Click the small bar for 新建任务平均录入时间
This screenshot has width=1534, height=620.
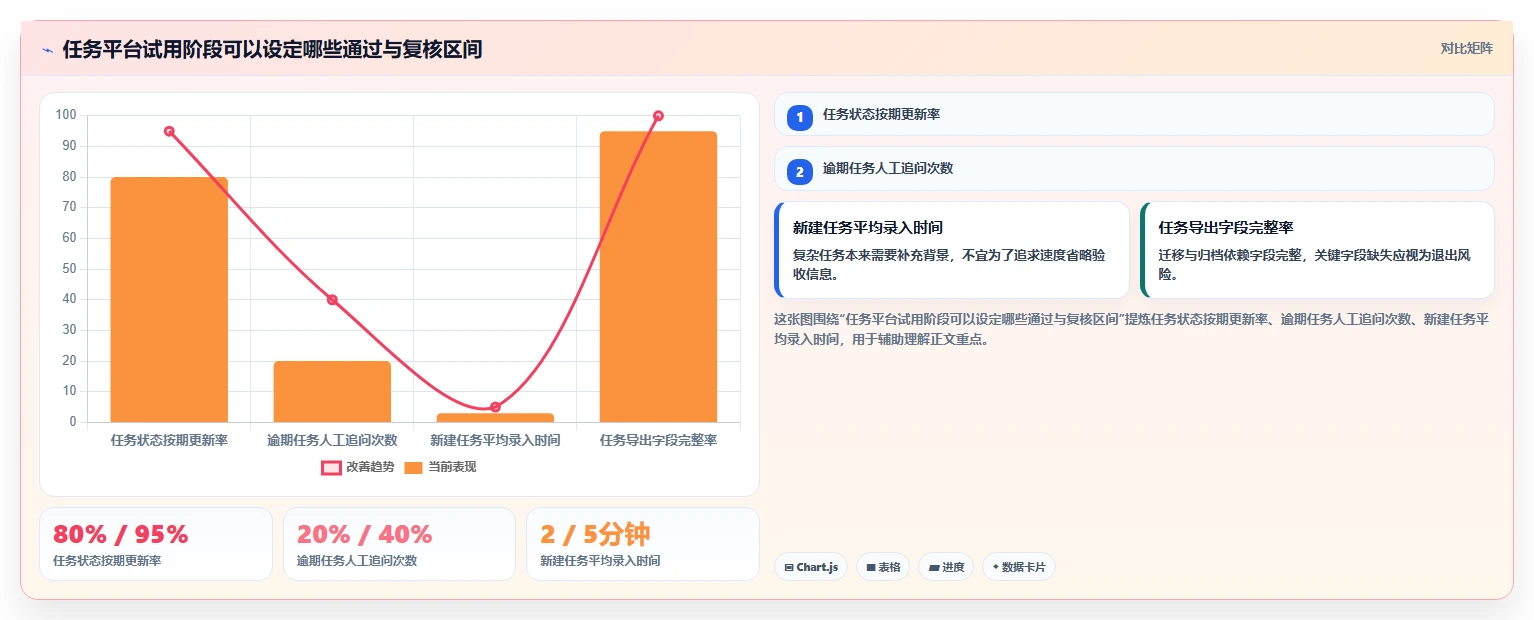495,418
